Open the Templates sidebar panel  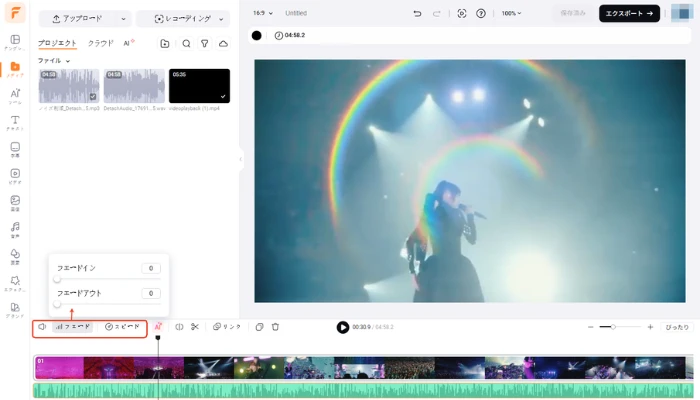pos(15,42)
